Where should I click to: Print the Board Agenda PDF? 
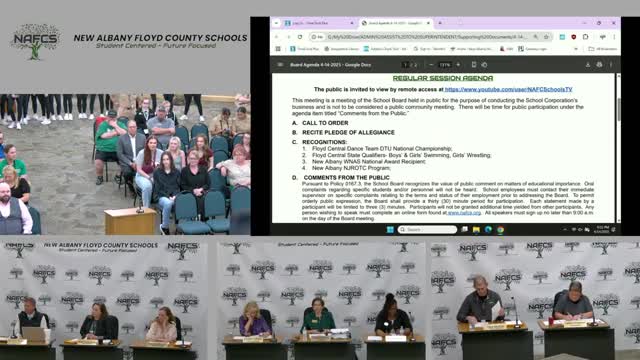[599, 64]
